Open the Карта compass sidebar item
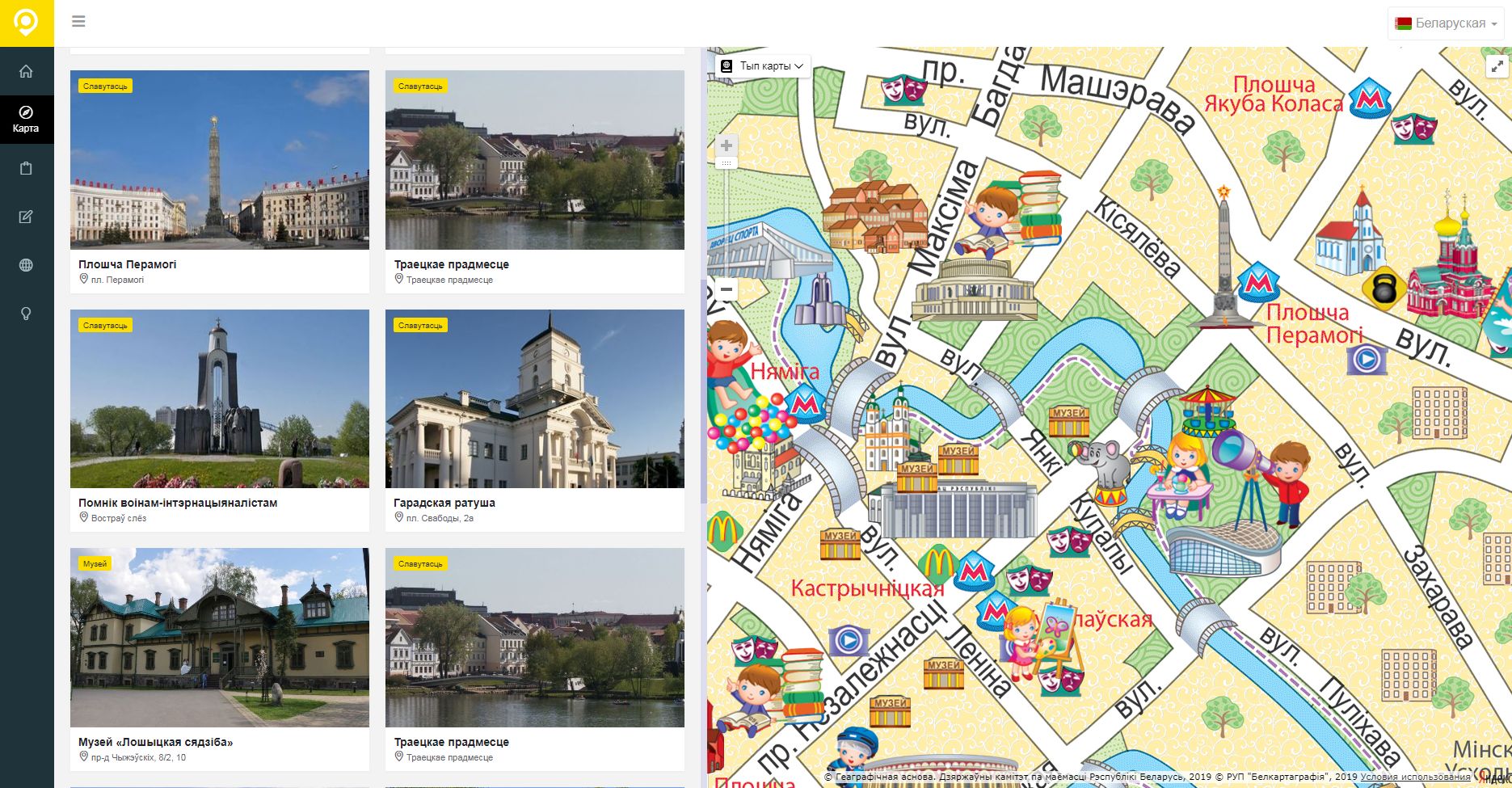The width and height of the screenshot is (1512, 788). click(x=26, y=119)
